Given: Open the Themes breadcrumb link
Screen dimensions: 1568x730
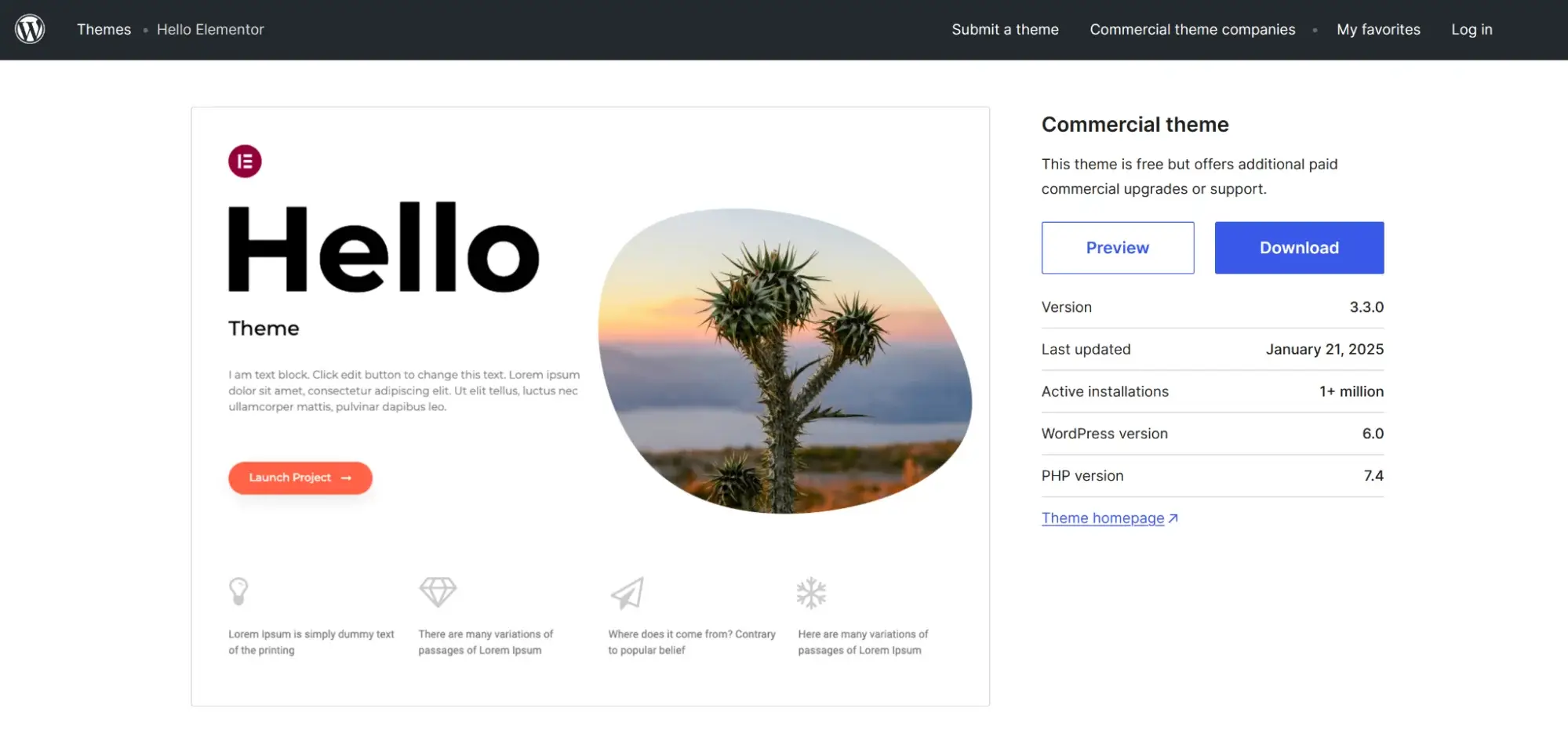Looking at the screenshot, I should tap(104, 30).
